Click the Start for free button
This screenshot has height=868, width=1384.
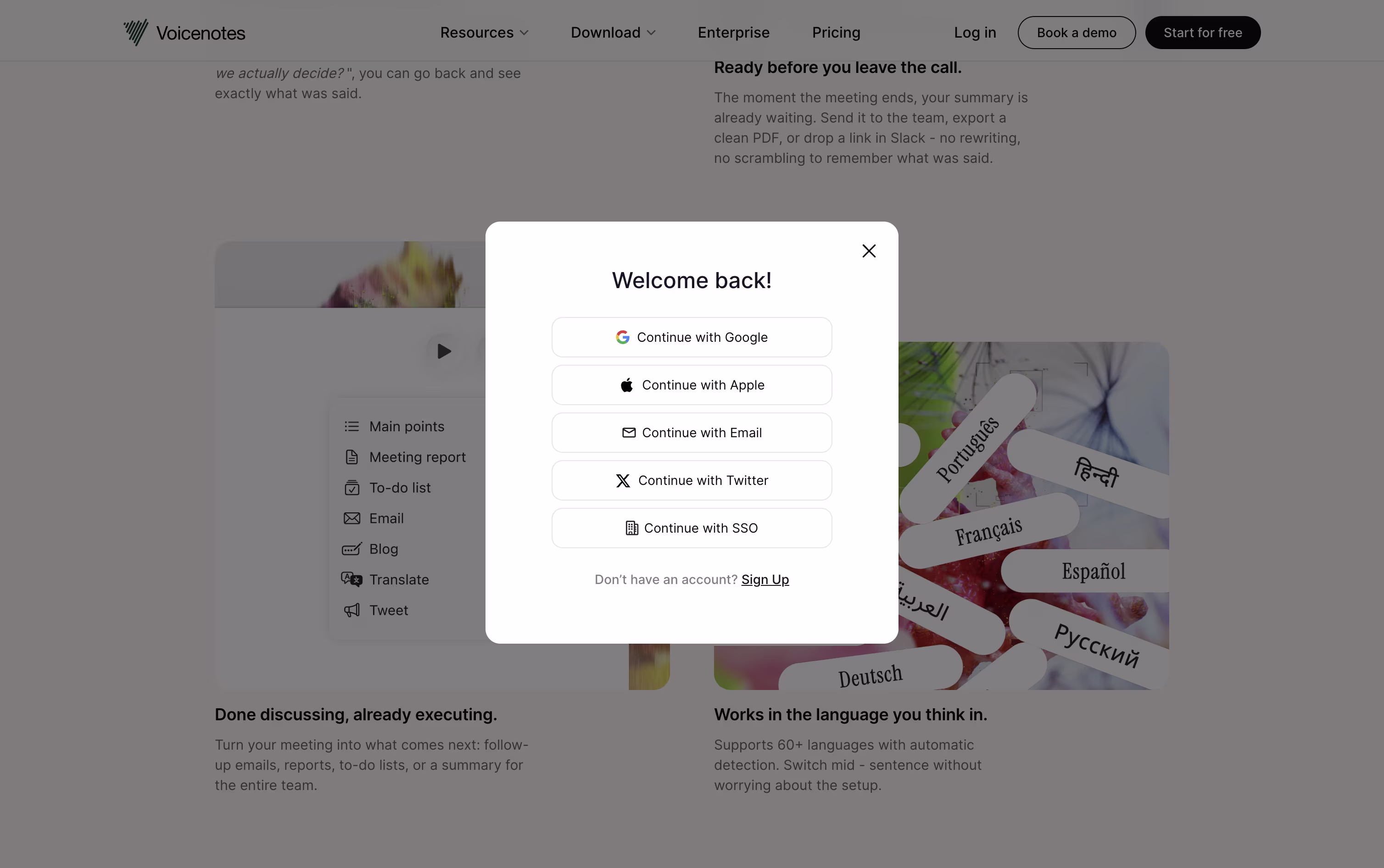pyautogui.click(x=1203, y=33)
